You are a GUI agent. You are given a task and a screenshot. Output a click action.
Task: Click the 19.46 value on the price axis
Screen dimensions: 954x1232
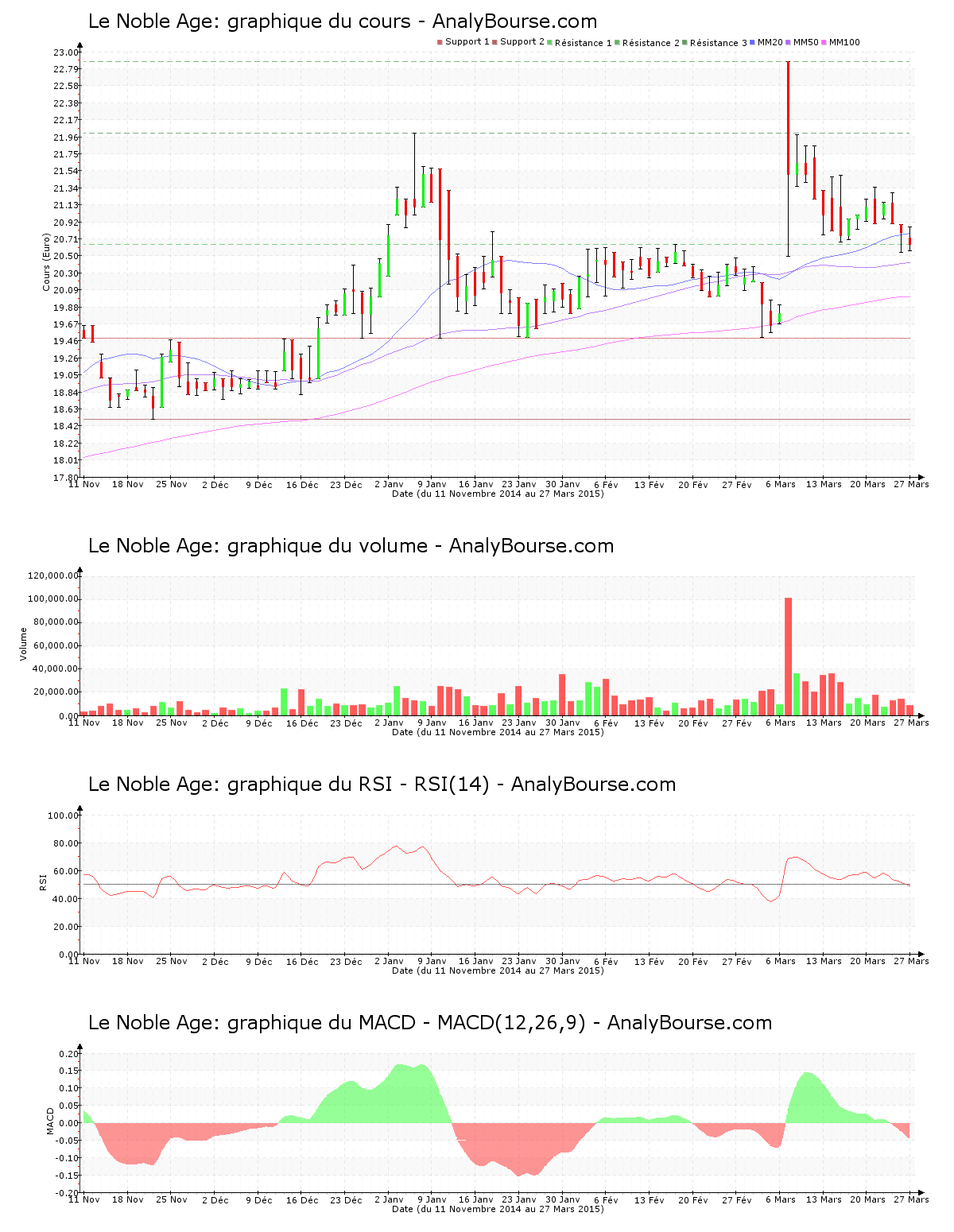pyautogui.click(x=66, y=341)
